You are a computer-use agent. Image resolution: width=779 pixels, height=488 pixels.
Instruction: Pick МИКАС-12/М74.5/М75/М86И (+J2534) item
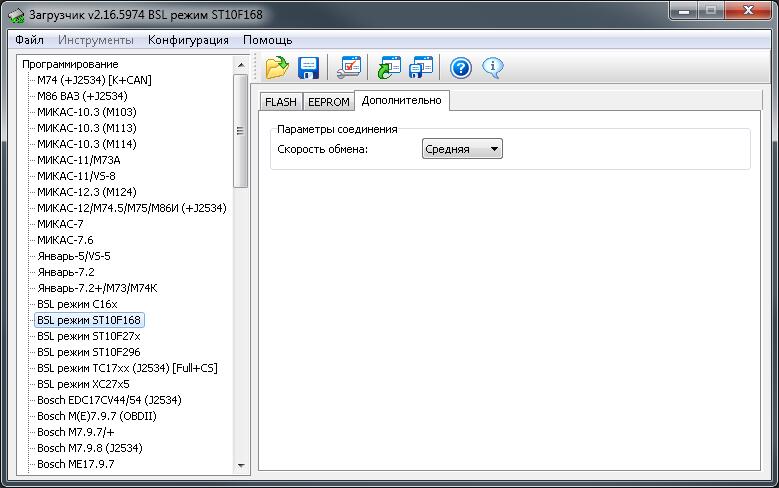coord(132,208)
